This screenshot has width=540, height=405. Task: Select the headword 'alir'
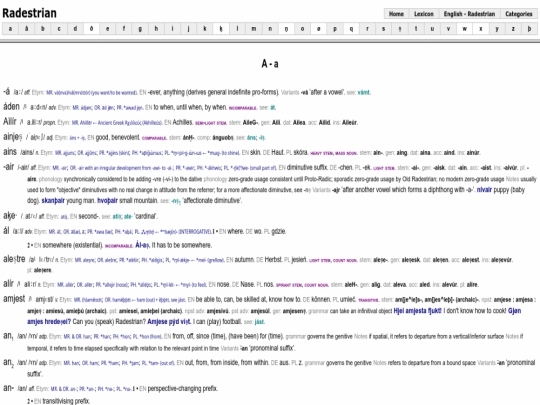pyautogui.click(x=8, y=283)
